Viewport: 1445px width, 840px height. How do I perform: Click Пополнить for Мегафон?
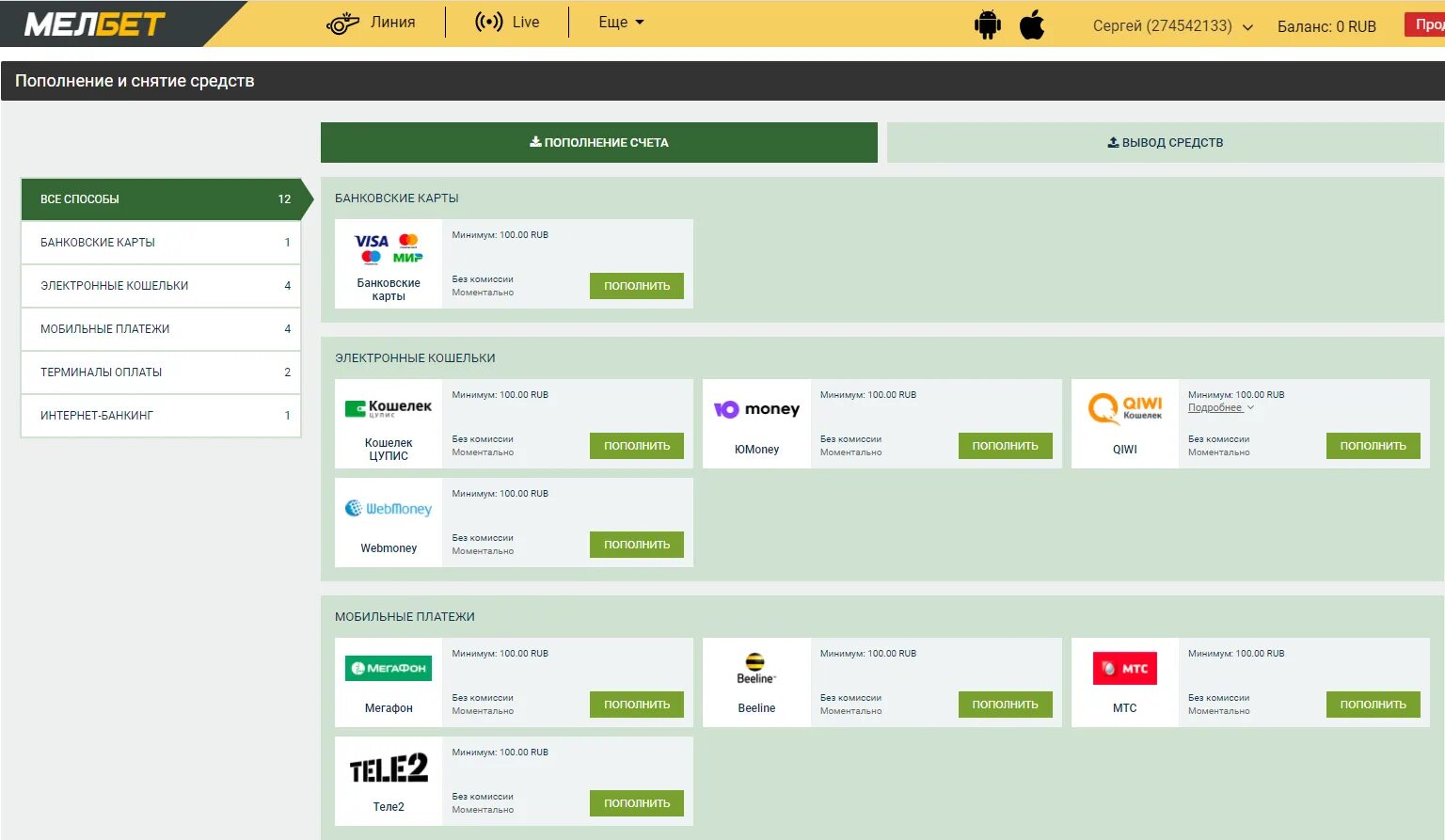coord(637,705)
